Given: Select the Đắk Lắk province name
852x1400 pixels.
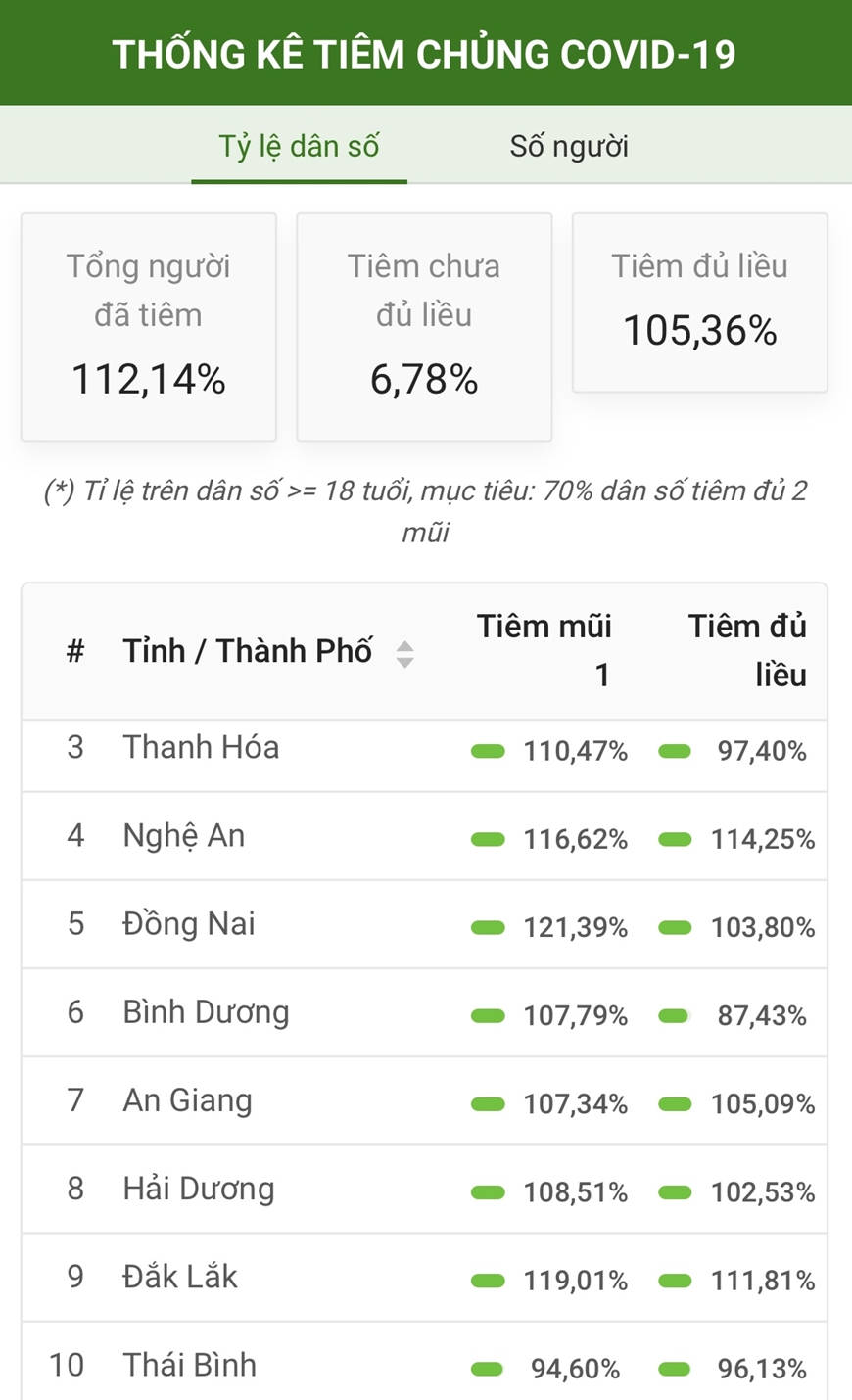Looking at the screenshot, I should [x=180, y=1277].
